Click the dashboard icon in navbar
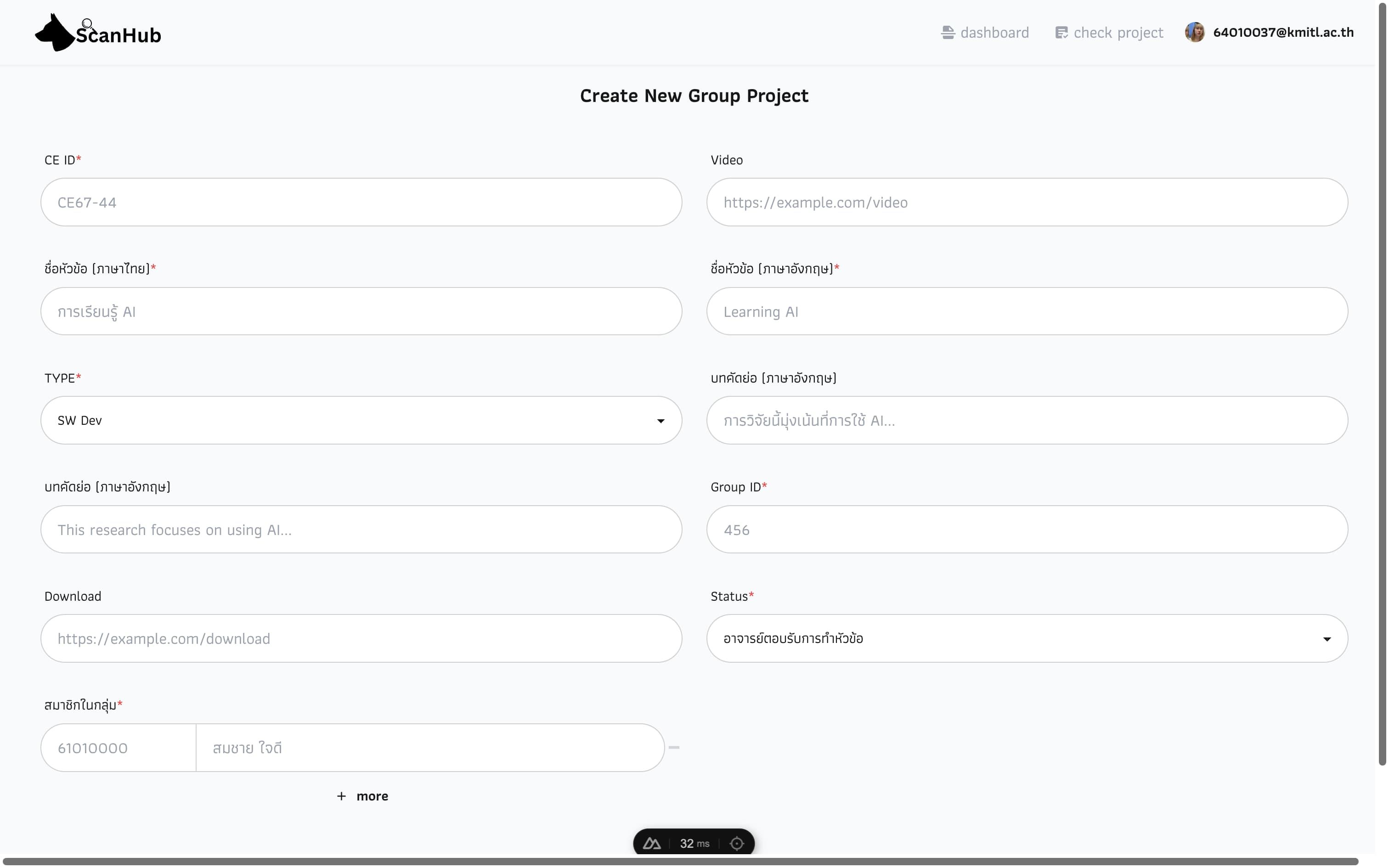1389x868 pixels. point(948,33)
